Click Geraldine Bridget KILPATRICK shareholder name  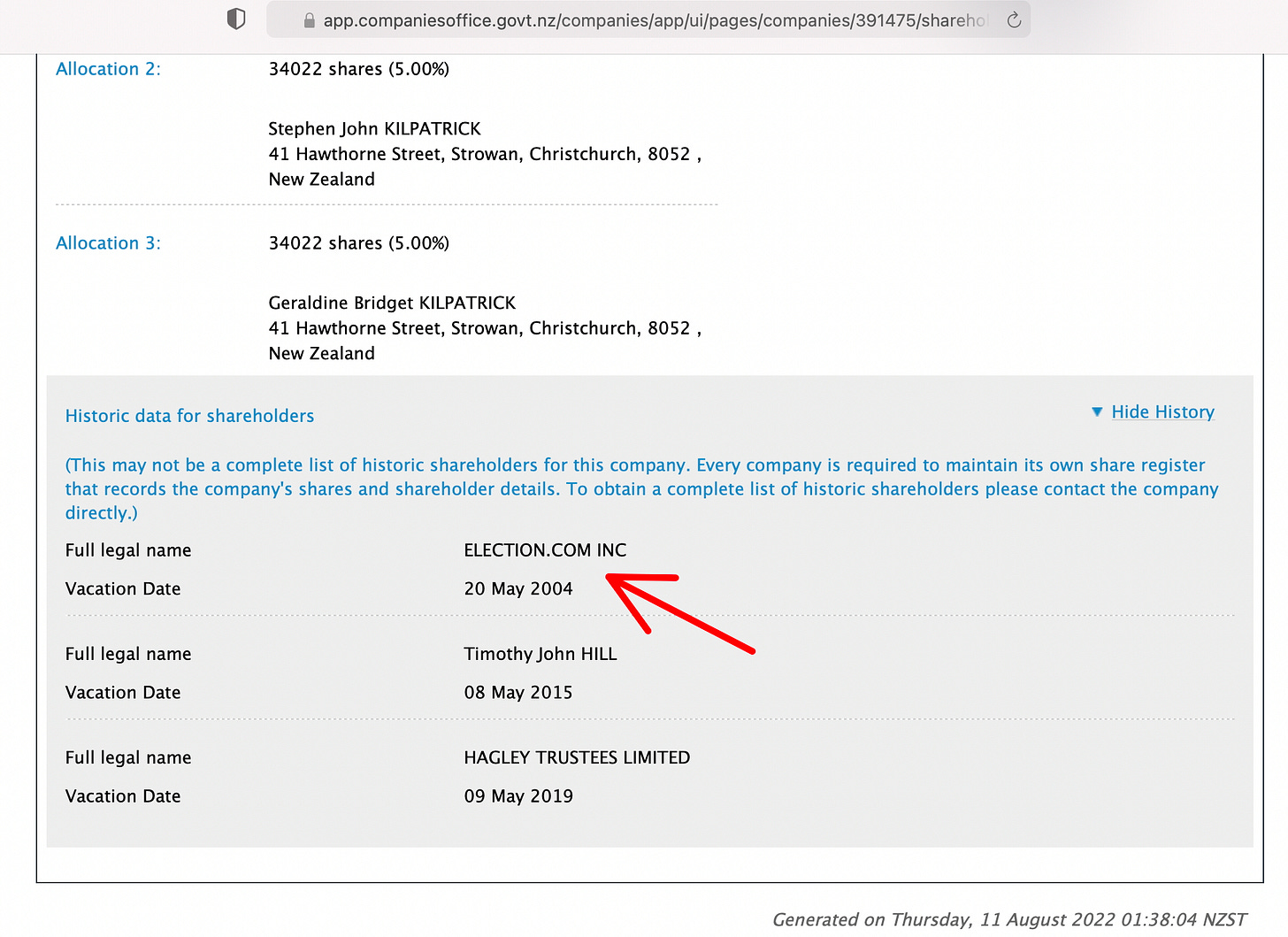click(x=392, y=303)
